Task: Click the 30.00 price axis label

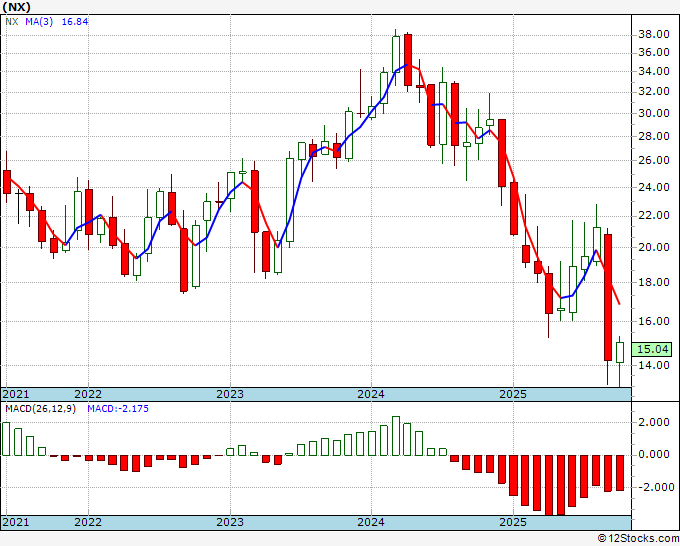Action: (654, 113)
